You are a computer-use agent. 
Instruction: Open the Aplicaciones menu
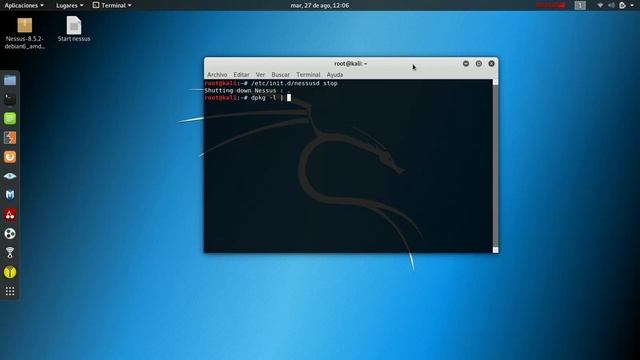coord(24,5)
